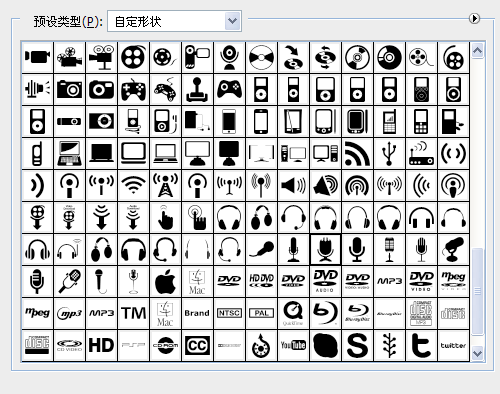The width and height of the screenshot is (500, 394).
Task: Select the Apple logo shape
Action: [x=165, y=281]
